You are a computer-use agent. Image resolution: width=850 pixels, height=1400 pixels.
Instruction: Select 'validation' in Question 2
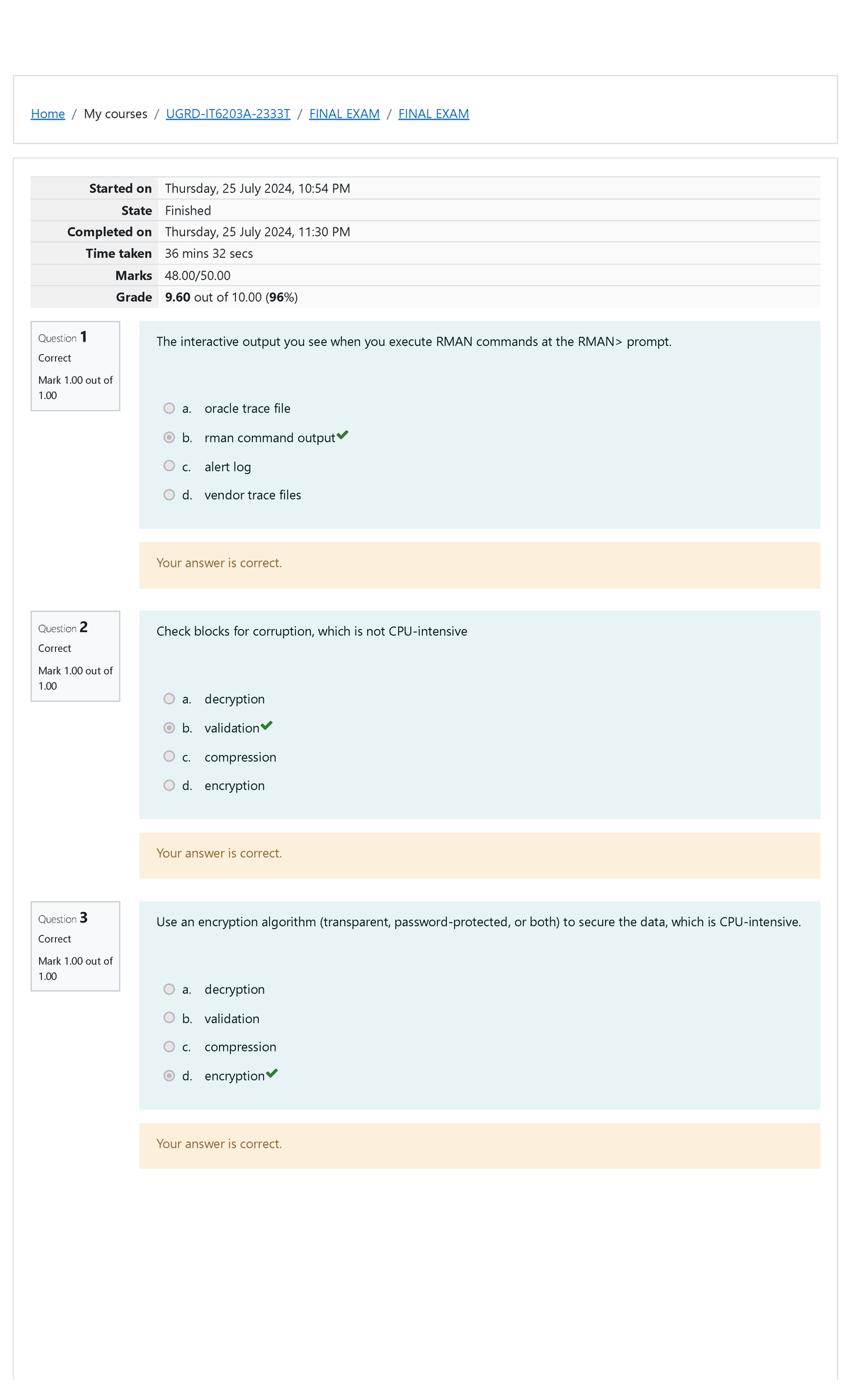[x=169, y=727]
